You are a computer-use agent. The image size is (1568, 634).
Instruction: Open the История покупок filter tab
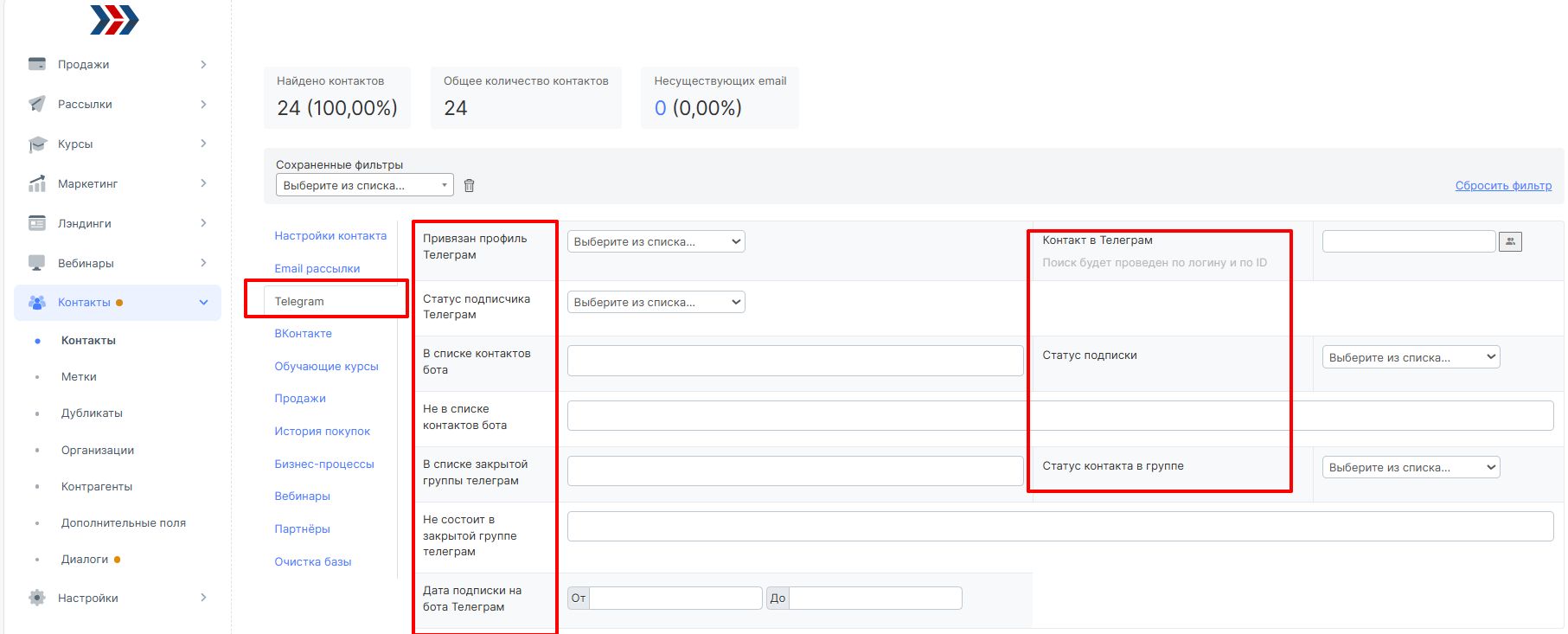point(322,431)
